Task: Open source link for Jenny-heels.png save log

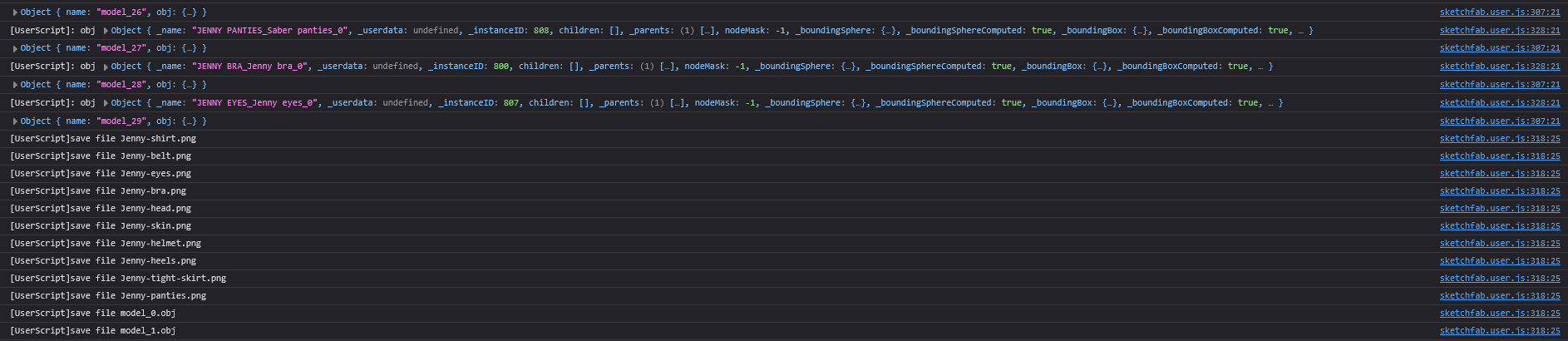Action: click(1500, 261)
